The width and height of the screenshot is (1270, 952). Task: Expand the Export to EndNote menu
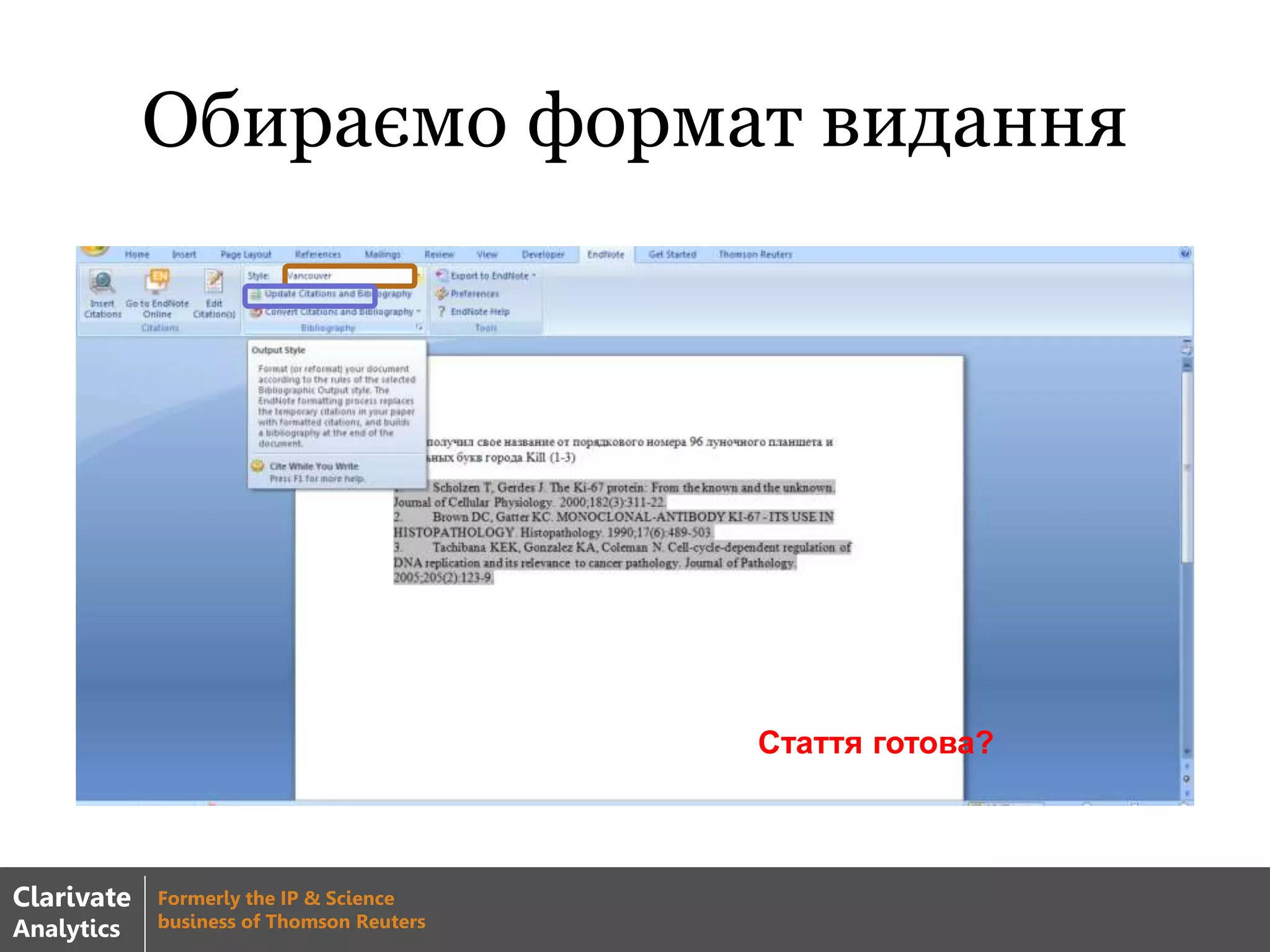pyautogui.click(x=486, y=276)
